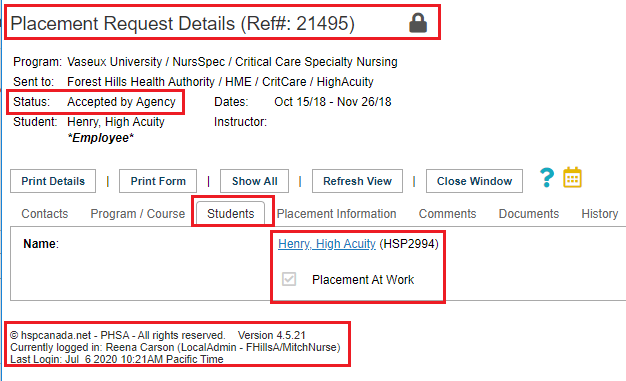The height and width of the screenshot is (381, 626).
Task: Open the History tab
Action: [x=600, y=214]
